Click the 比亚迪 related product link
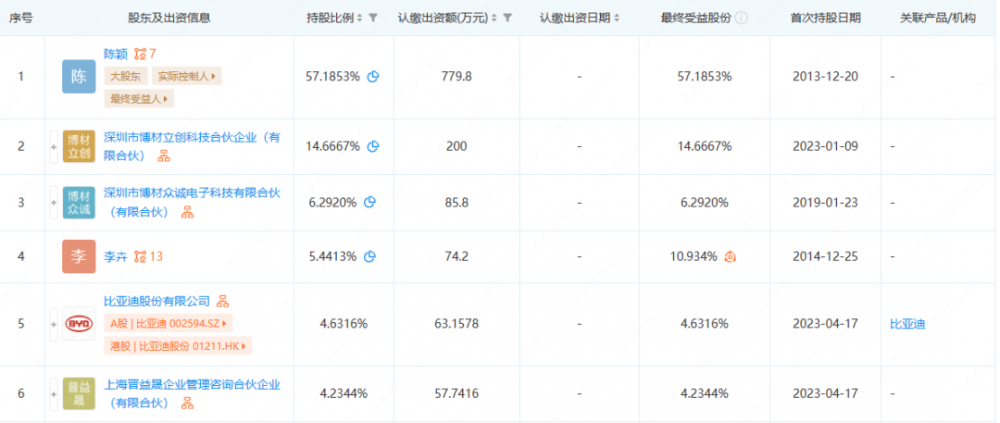Image resolution: width=1000 pixels, height=423 pixels. 907,324
